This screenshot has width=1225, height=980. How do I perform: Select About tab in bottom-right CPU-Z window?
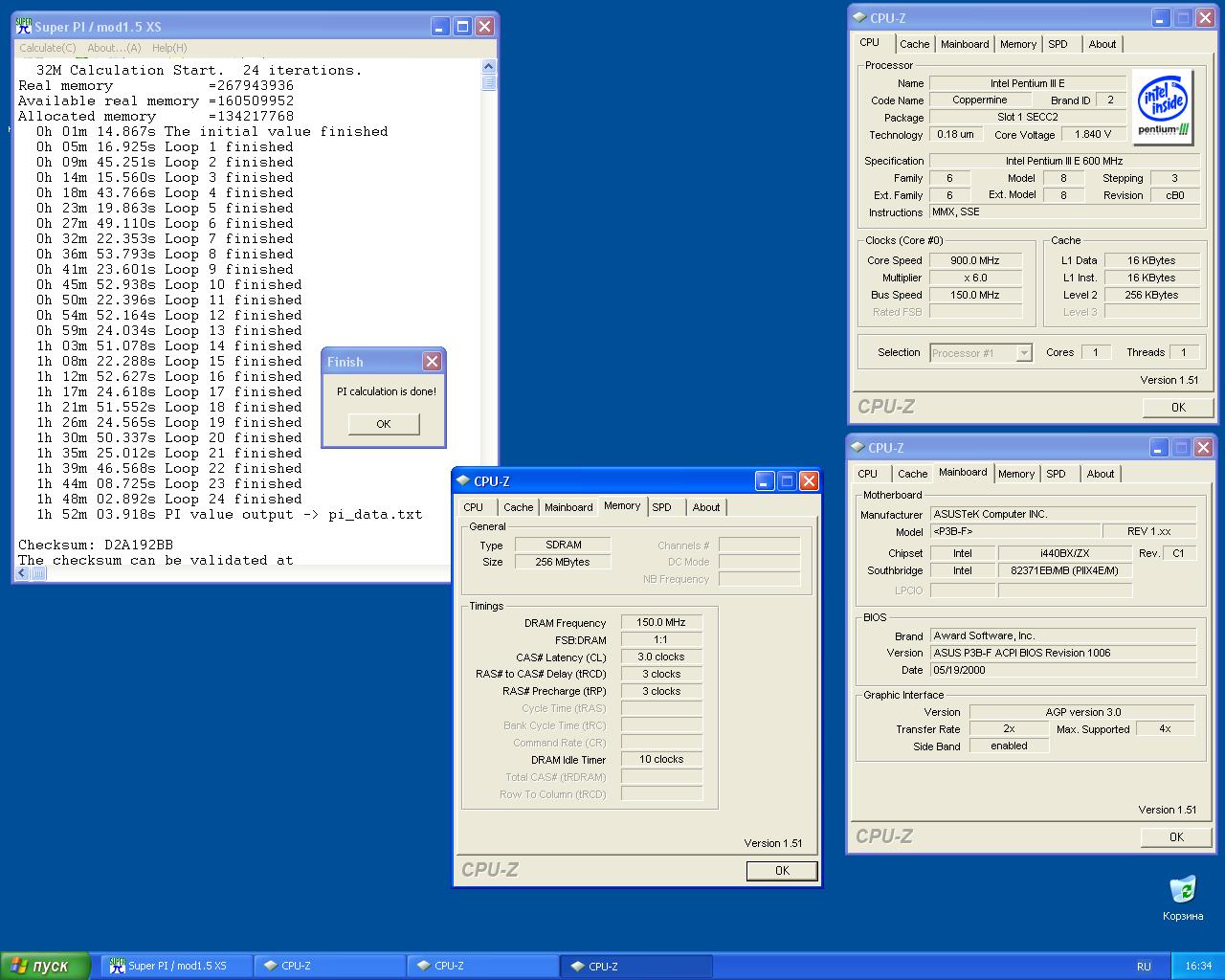click(x=1101, y=474)
